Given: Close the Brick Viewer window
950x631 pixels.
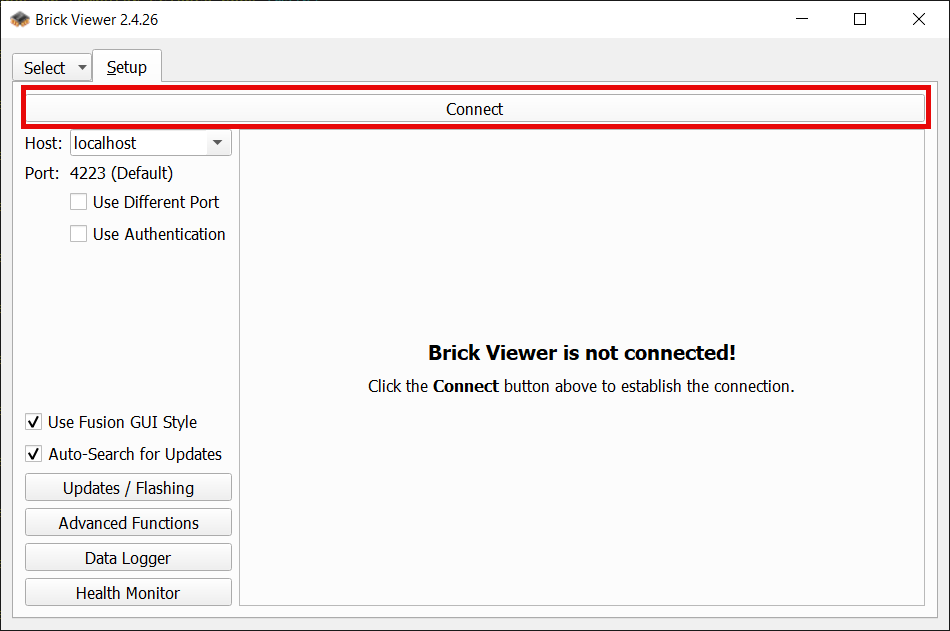Looking at the screenshot, I should point(918,19).
